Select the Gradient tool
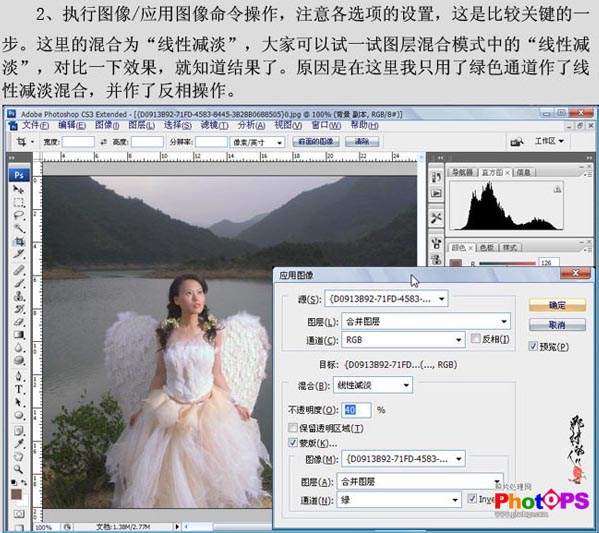The width and height of the screenshot is (599, 533). pos(18,335)
